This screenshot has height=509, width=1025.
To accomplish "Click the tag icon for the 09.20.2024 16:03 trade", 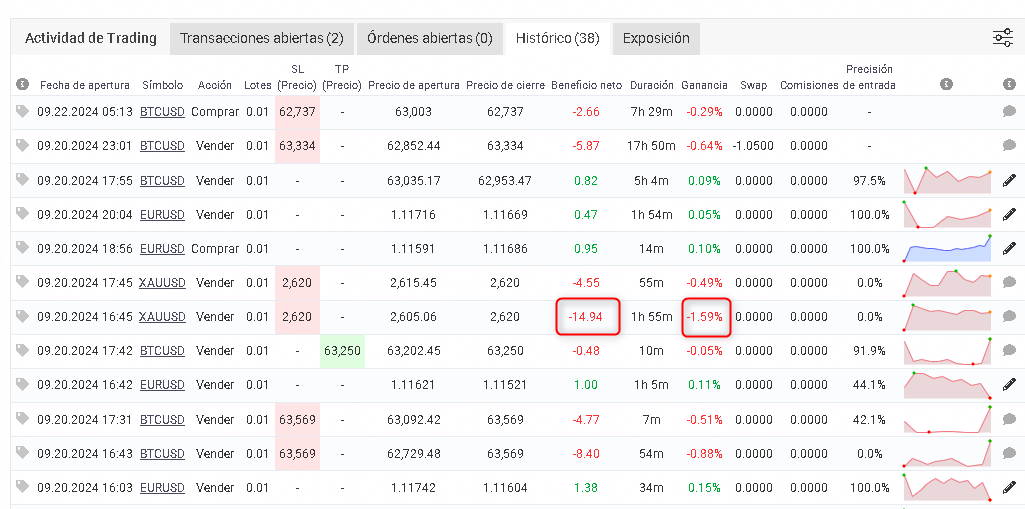I will (23, 486).
